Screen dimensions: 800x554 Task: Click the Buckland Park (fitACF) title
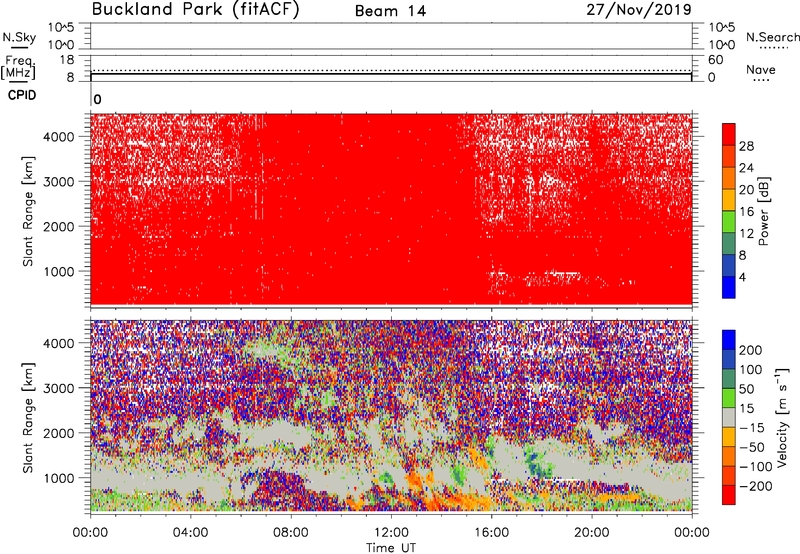(x=195, y=10)
